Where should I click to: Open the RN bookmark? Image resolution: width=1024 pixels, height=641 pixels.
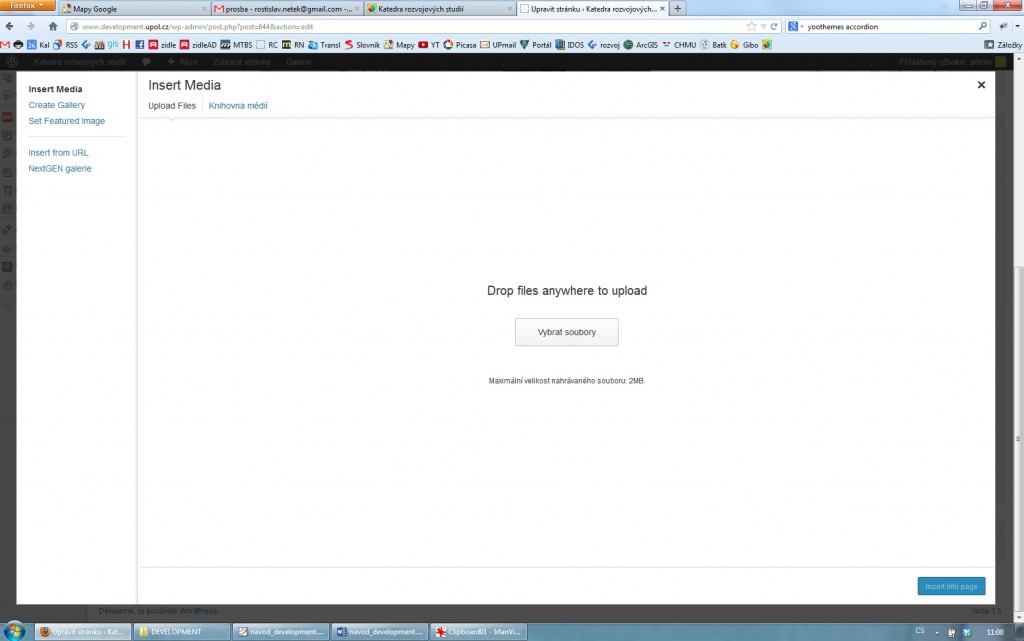click(293, 44)
